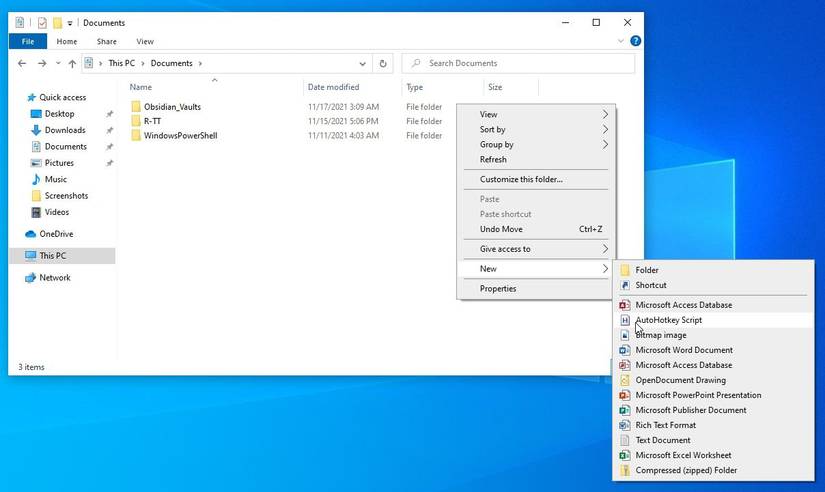Screen dimensions: 825x492
Task: Select PowerPoint Presentation submenu entry
Action: [x=713, y=395]
